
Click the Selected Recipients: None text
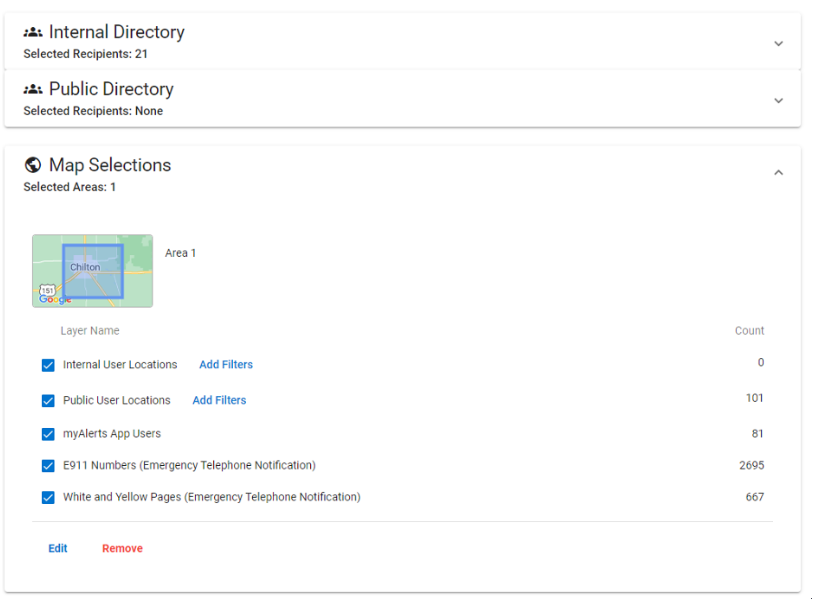[93, 111]
